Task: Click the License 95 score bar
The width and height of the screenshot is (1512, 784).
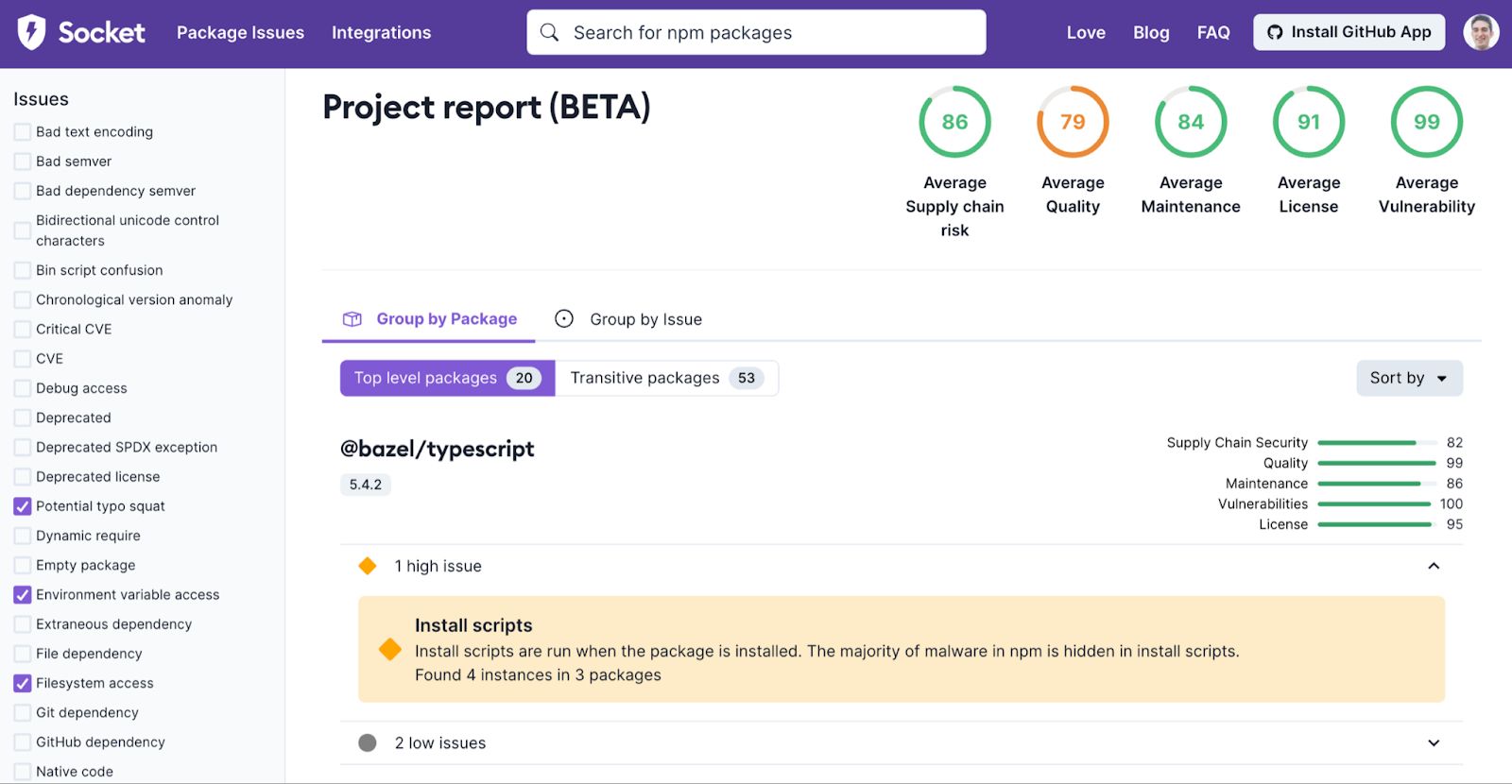Action: [1377, 524]
